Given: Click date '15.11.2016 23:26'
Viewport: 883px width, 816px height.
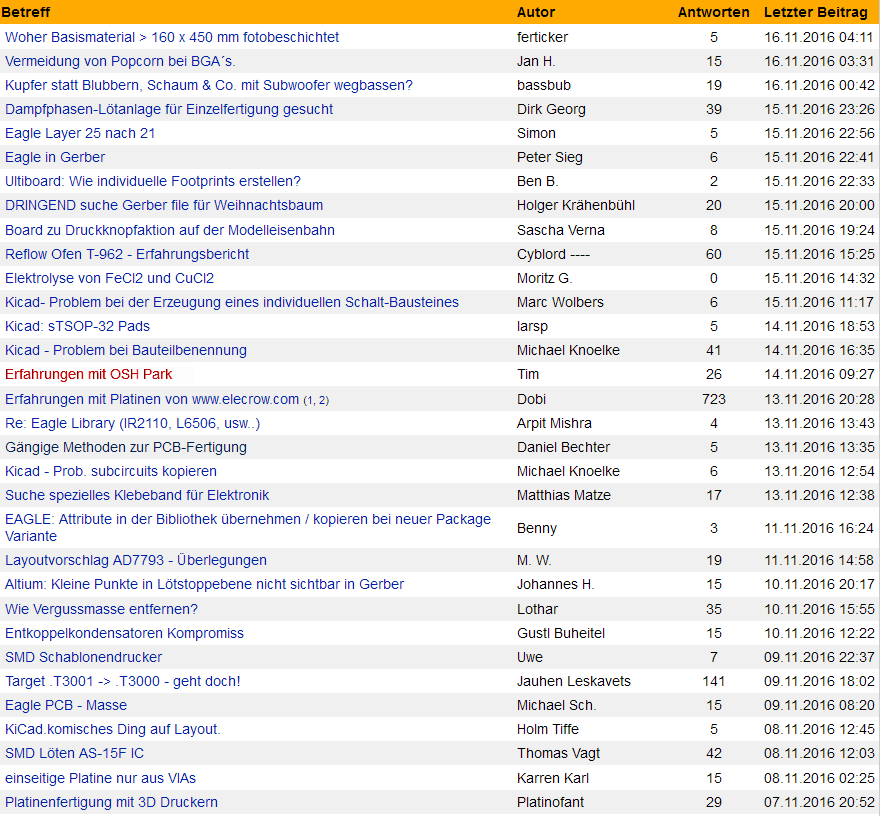Looking at the screenshot, I should [819, 109].
